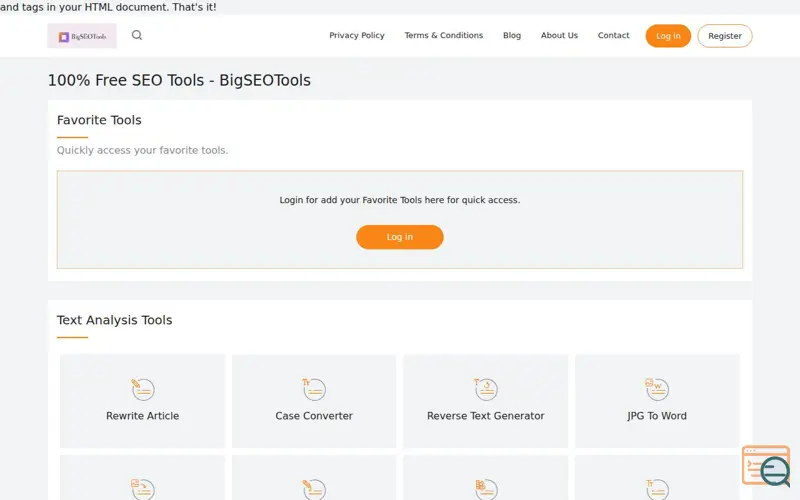Image resolution: width=800 pixels, height=500 pixels.
Task: Open the Case Converter tool label
Action: 314,416
